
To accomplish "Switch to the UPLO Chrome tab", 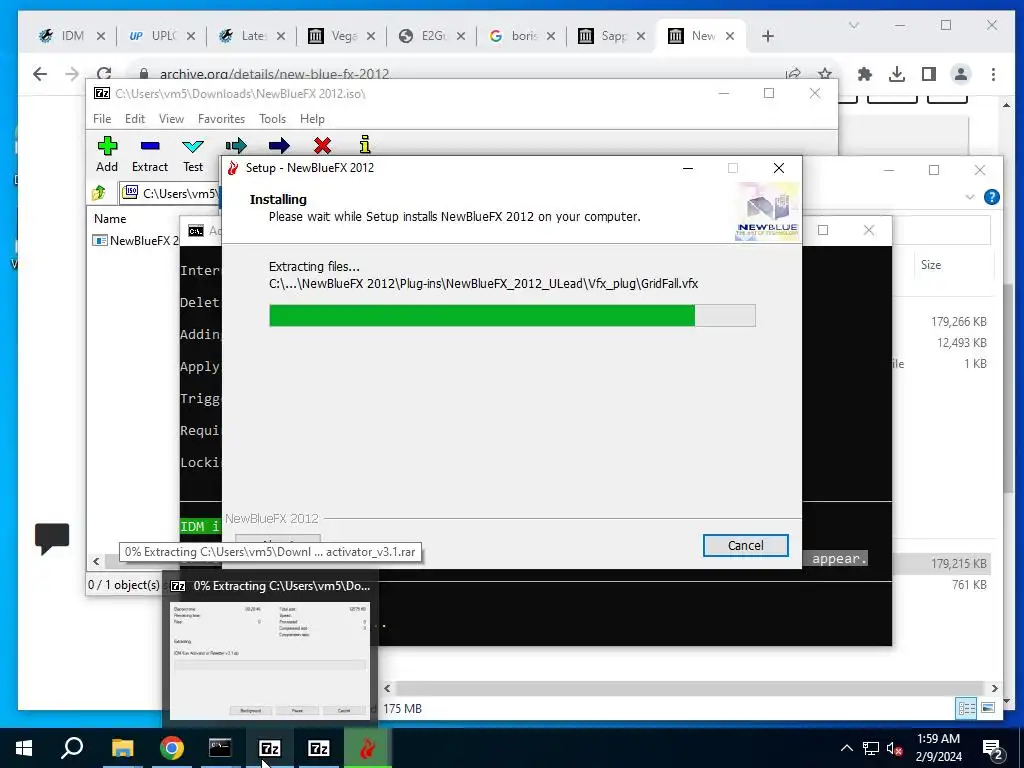I will coord(162,36).
